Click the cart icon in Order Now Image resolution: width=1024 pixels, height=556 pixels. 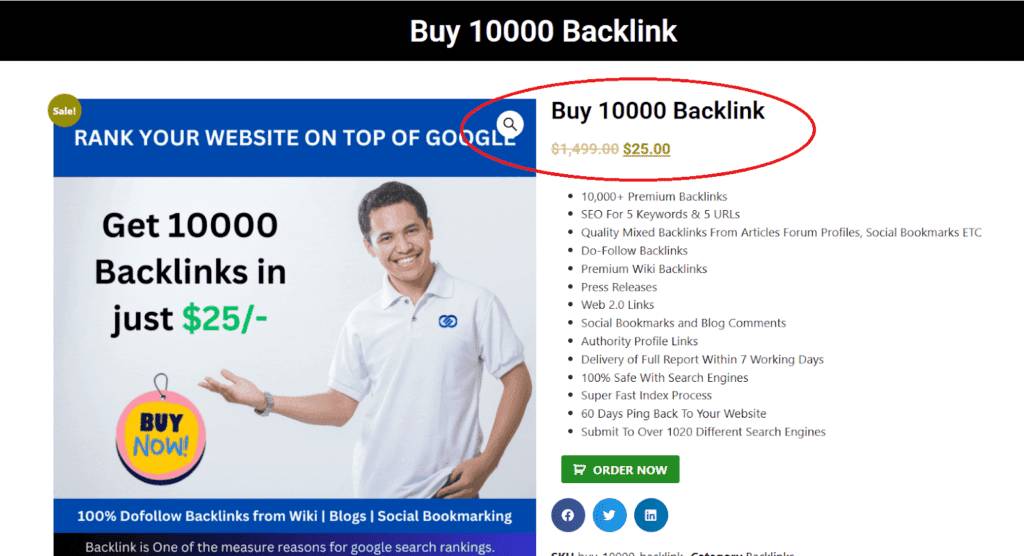[x=579, y=469]
